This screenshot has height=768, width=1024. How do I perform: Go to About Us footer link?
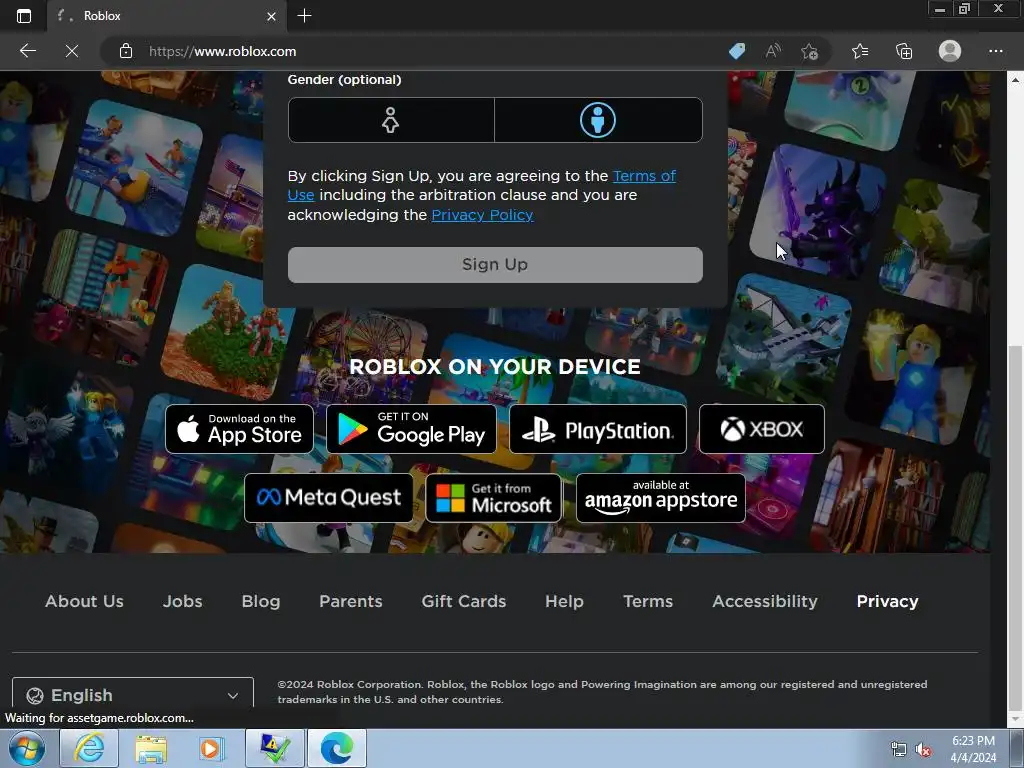tap(84, 601)
